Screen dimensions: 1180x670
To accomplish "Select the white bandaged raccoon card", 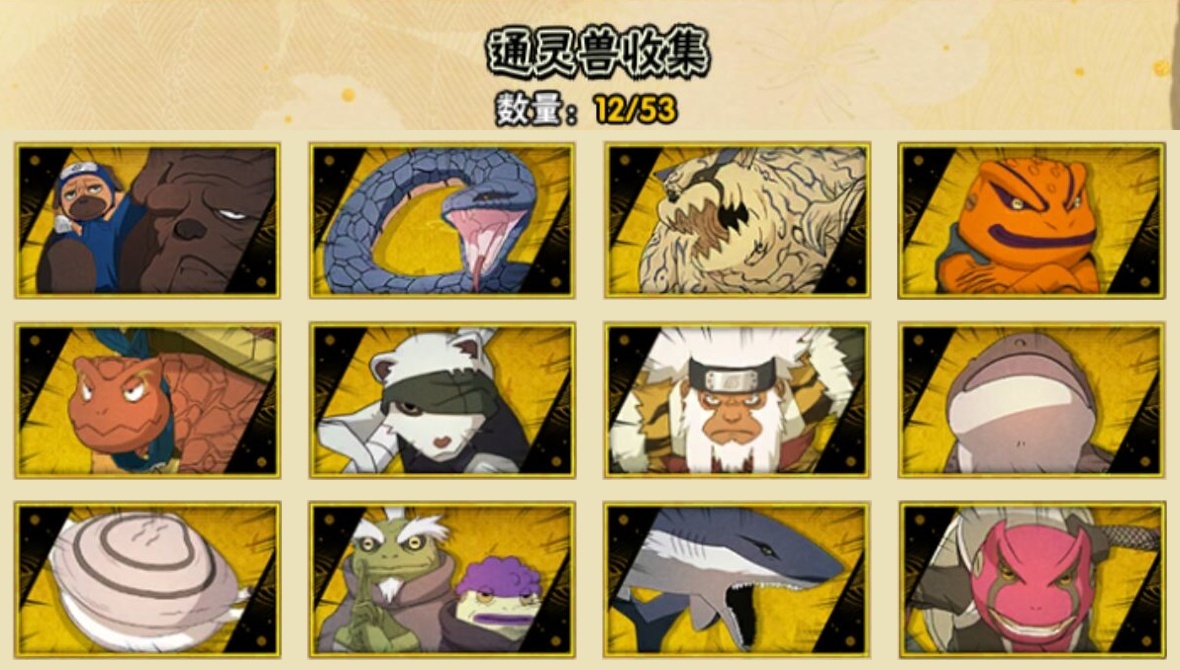I will tap(442, 400).
